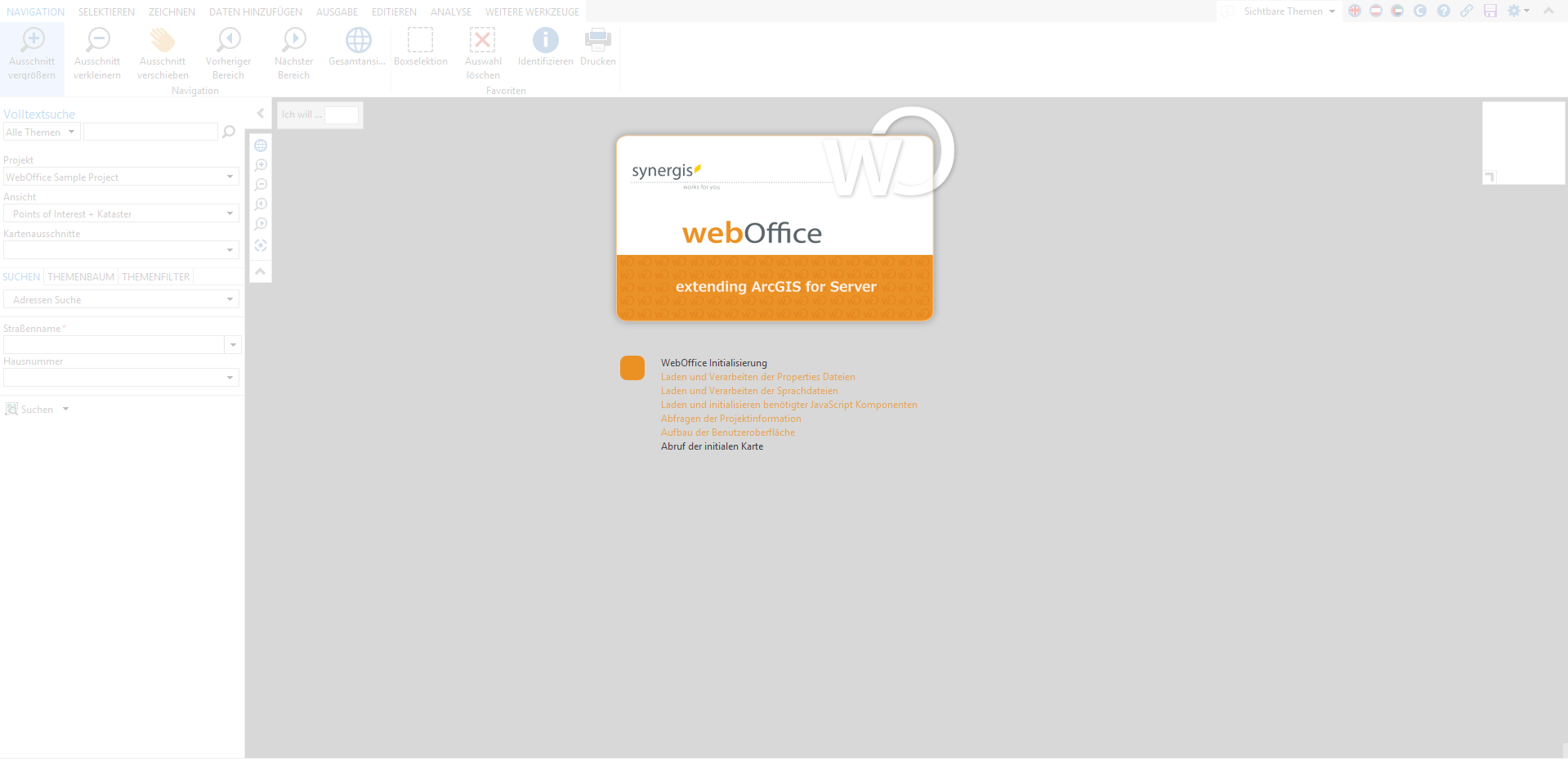Clear the selection with Auswahl löschen
1568x780 pixels.
pyautogui.click(x=483, y=39)
